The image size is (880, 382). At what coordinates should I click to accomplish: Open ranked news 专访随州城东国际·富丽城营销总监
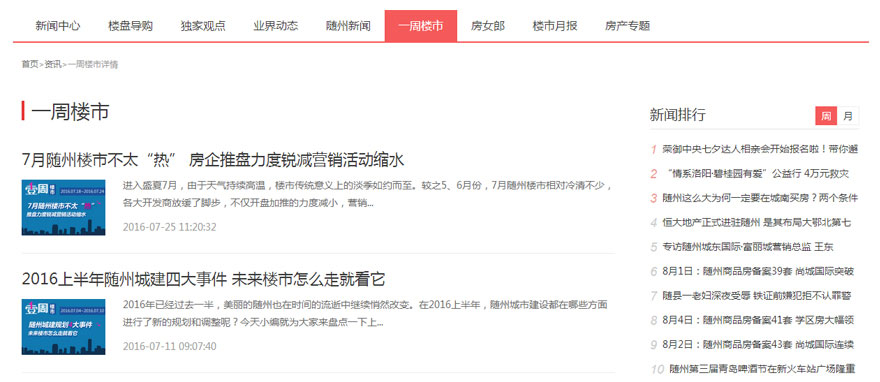748,247
